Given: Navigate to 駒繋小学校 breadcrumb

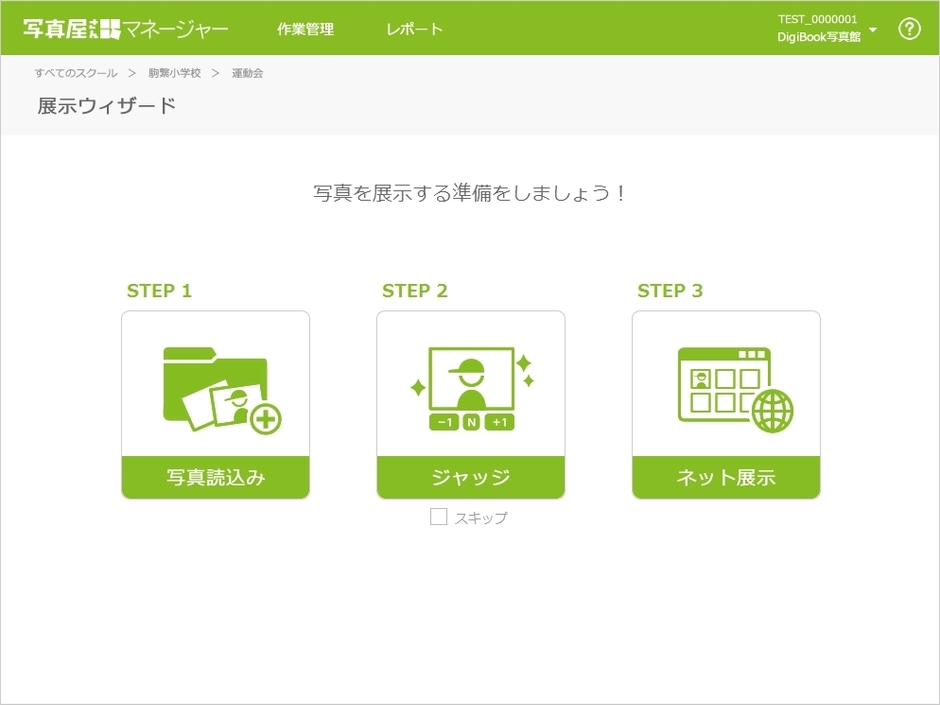Looking at the screenshot, I should click(x=174, y=73).
